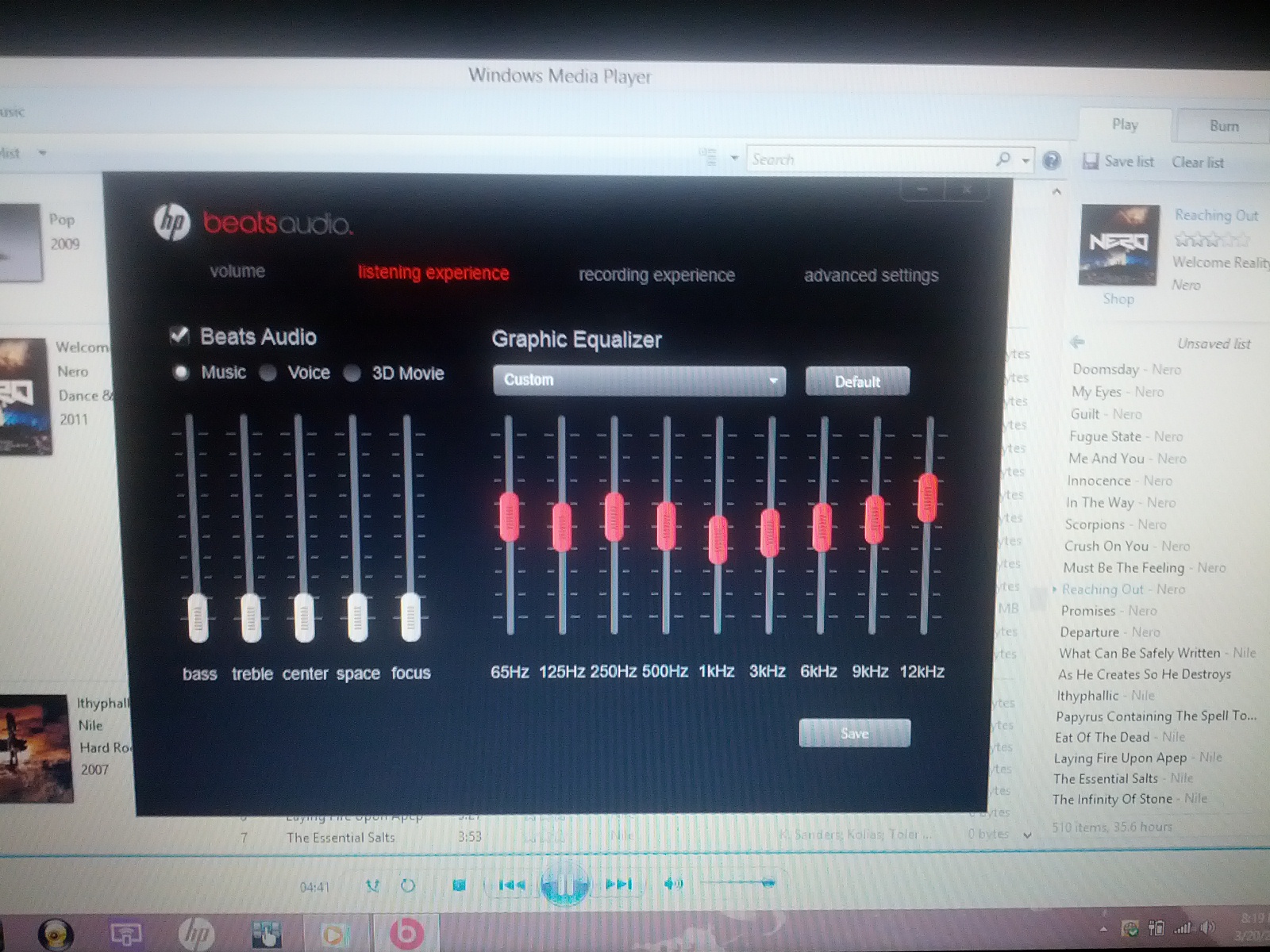Click the Nero album art in list pane
Screen dimensions: 1270x952
click(1118, 245)
